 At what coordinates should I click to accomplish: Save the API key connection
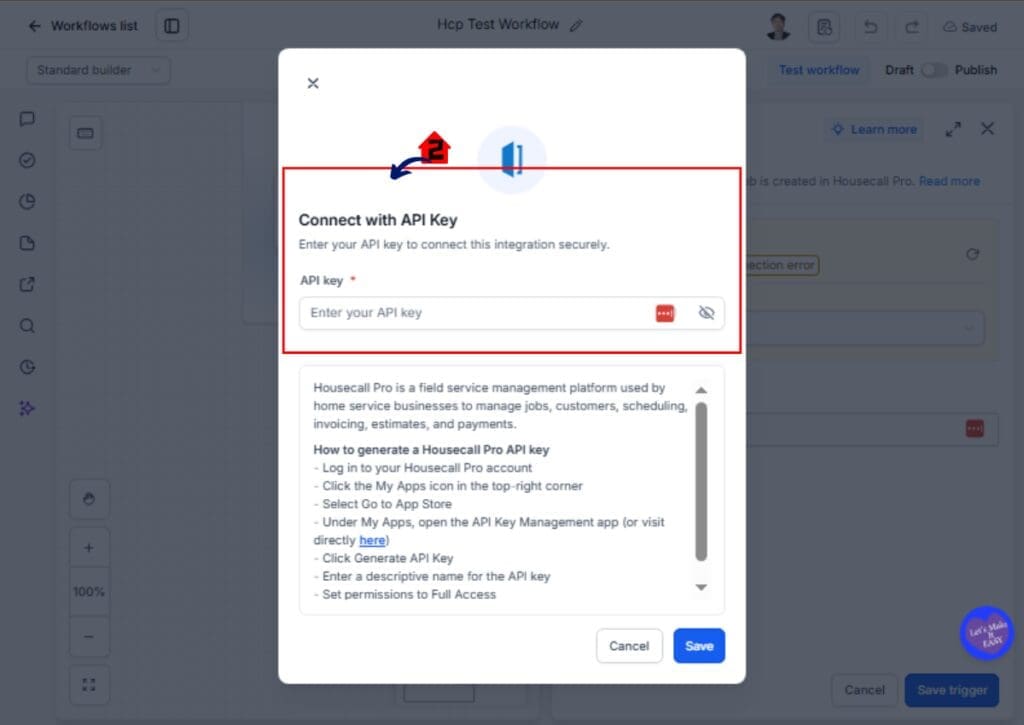coord(699,645)
